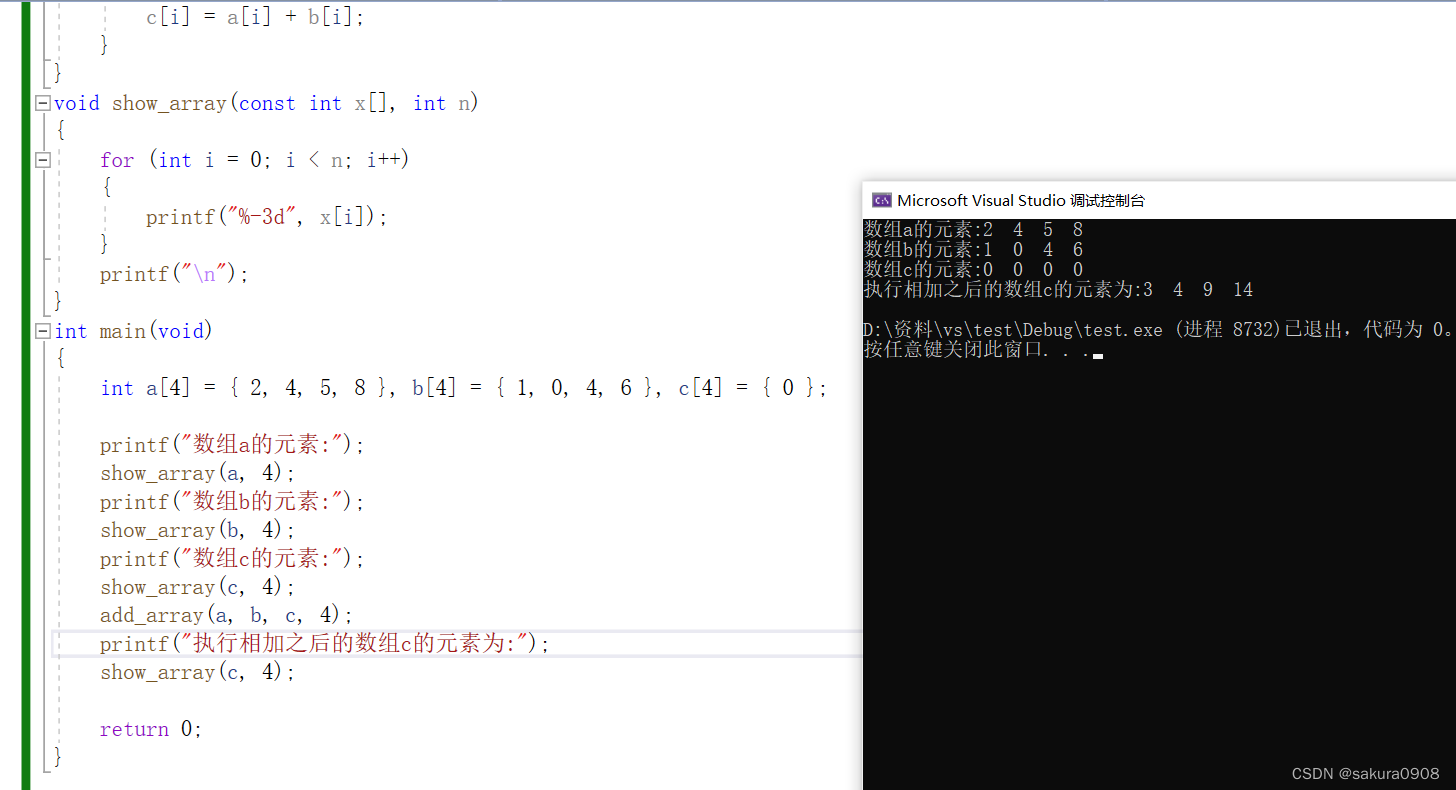
Task: Click the int a[4] array initialization line
Action: tap(464, 388)
